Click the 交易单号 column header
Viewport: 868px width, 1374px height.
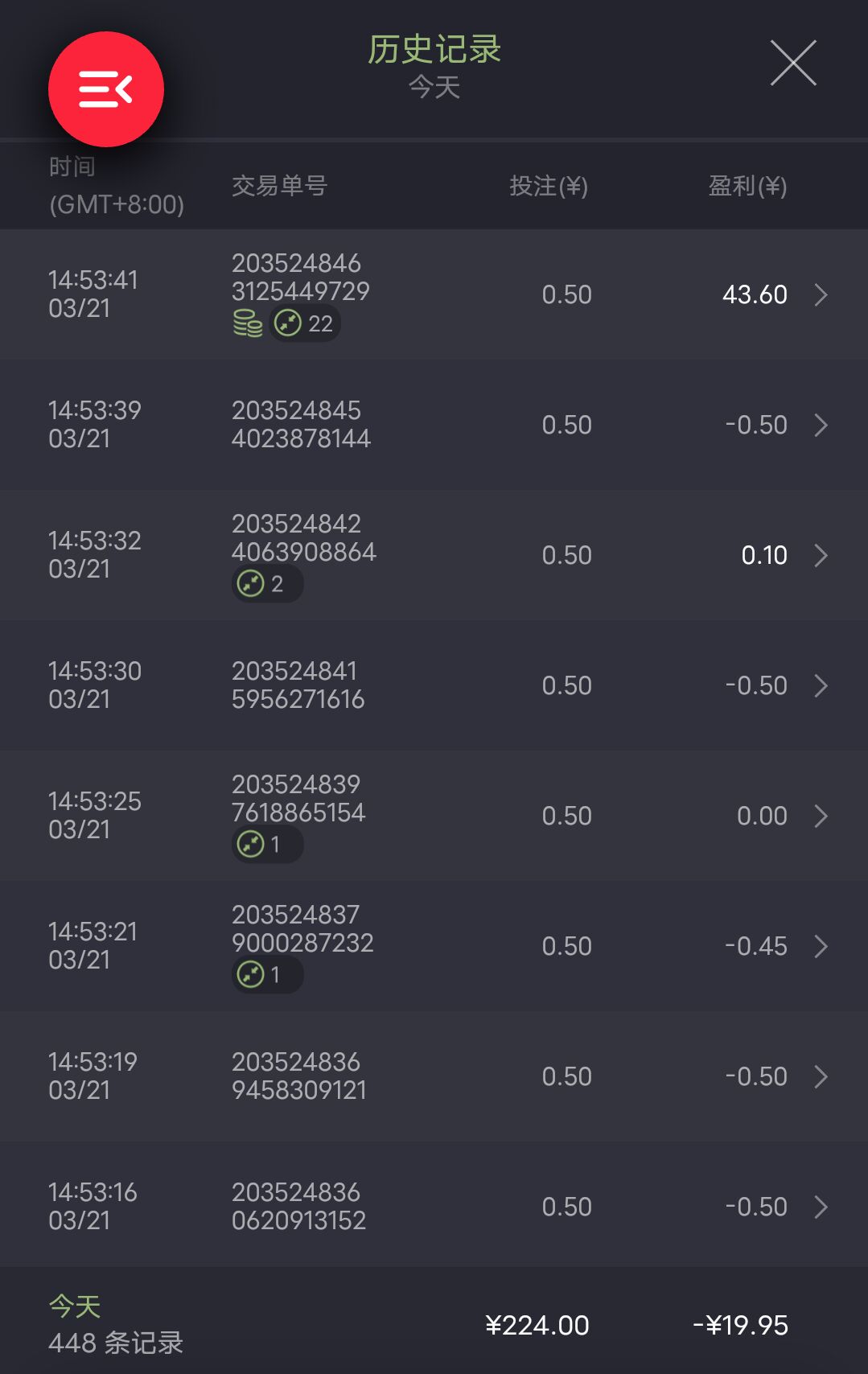tap(279, 186)
